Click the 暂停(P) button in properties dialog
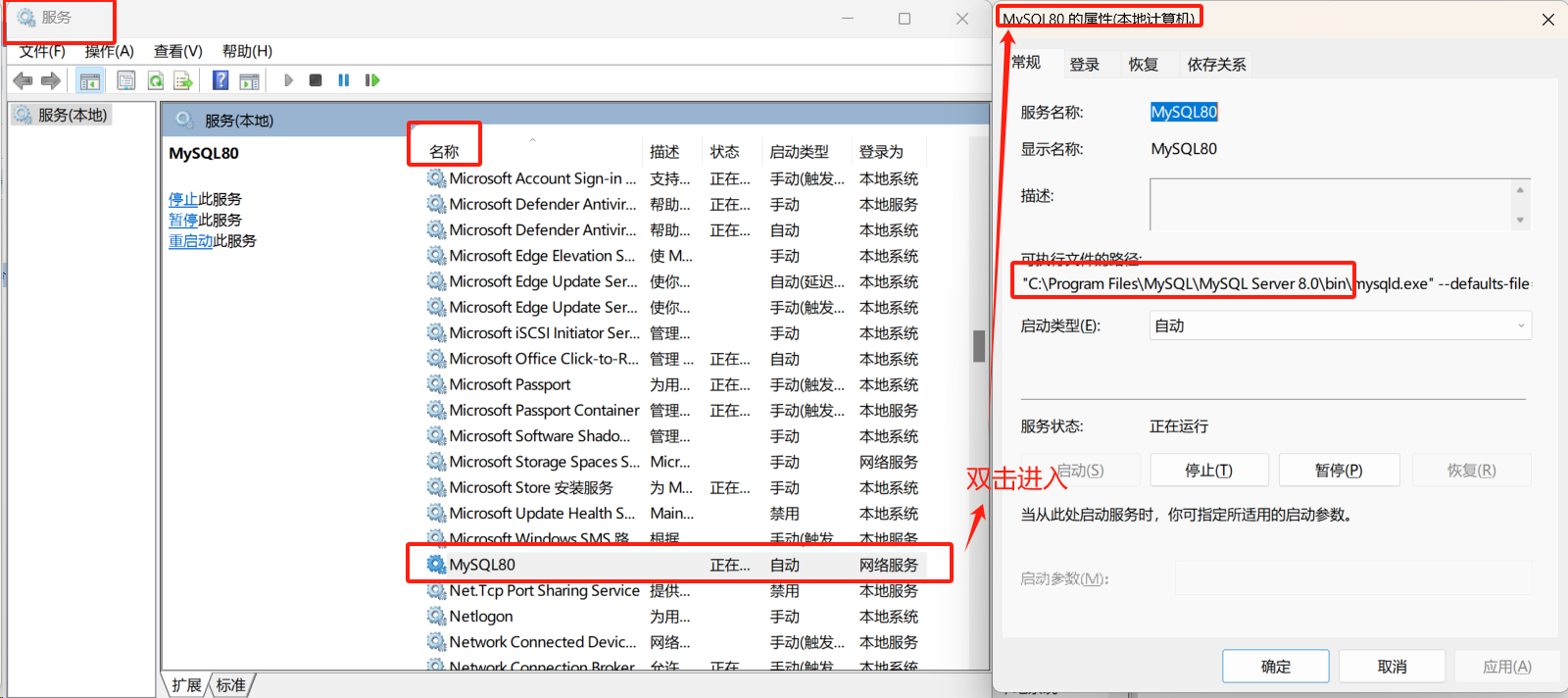The width and height of the screenshot is (1568, 698). click(x=1339, y=471)
